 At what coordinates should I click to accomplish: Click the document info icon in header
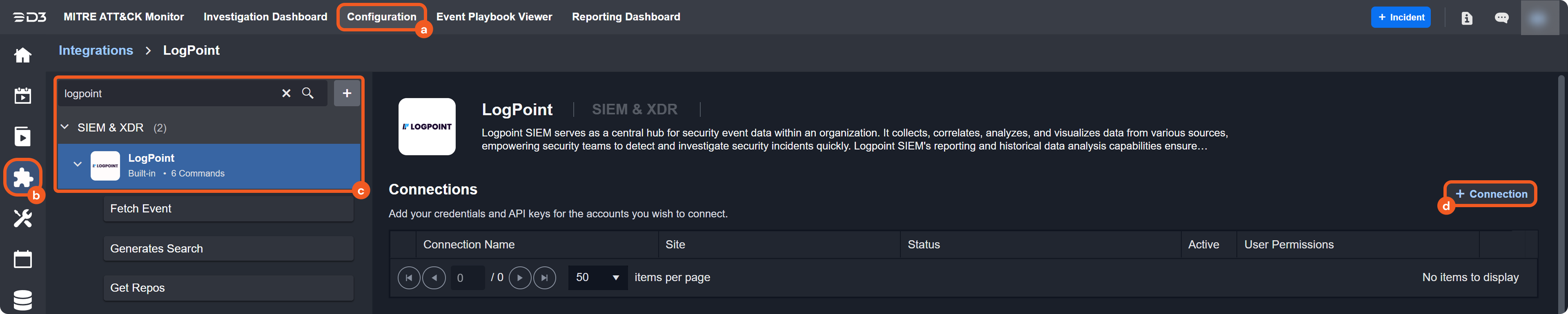[x=1466, y=18]
